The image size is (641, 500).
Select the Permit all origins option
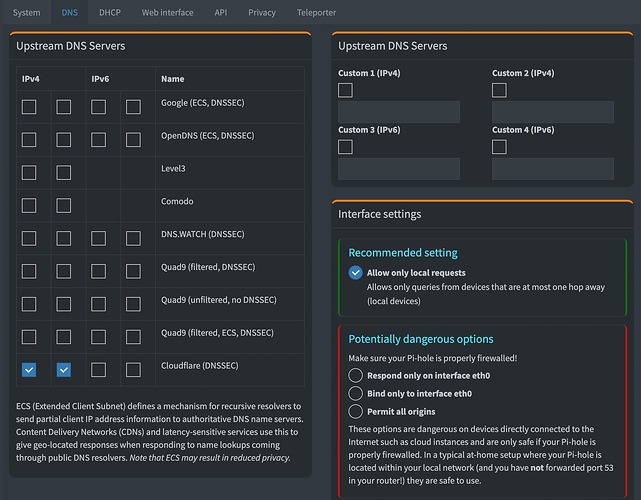click(355, 411)
